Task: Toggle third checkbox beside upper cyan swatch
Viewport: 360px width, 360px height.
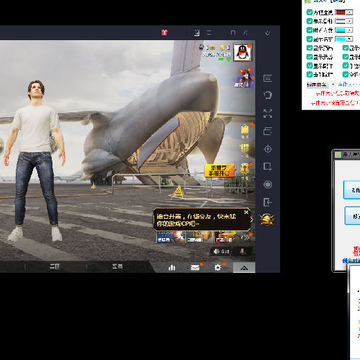Action: pyautogui.click(x=310, y=30)
